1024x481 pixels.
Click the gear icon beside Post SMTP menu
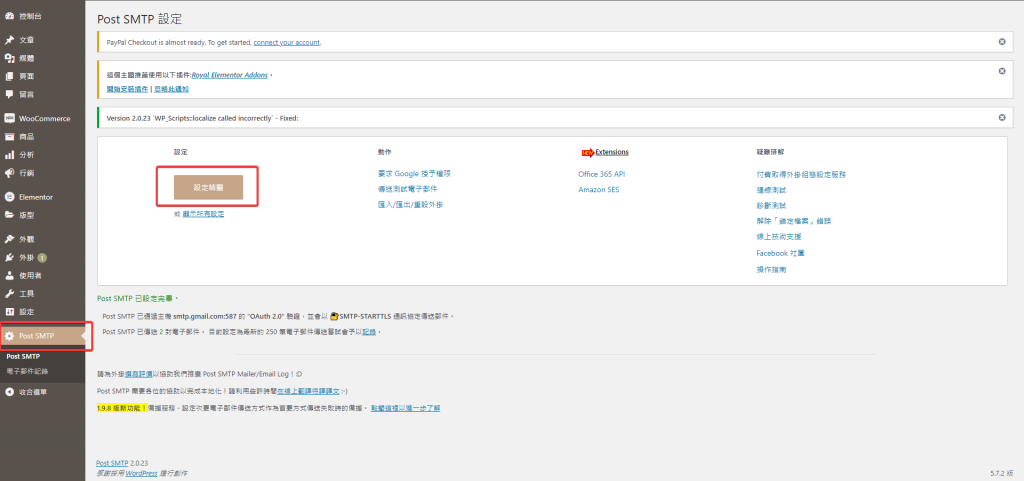click(x=10, y=336)
